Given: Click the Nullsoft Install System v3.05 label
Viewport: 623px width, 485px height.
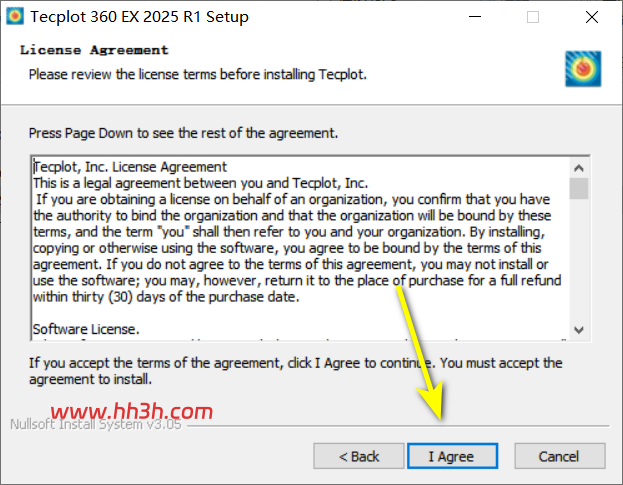Looking at the screenshot, I should 96,424.
